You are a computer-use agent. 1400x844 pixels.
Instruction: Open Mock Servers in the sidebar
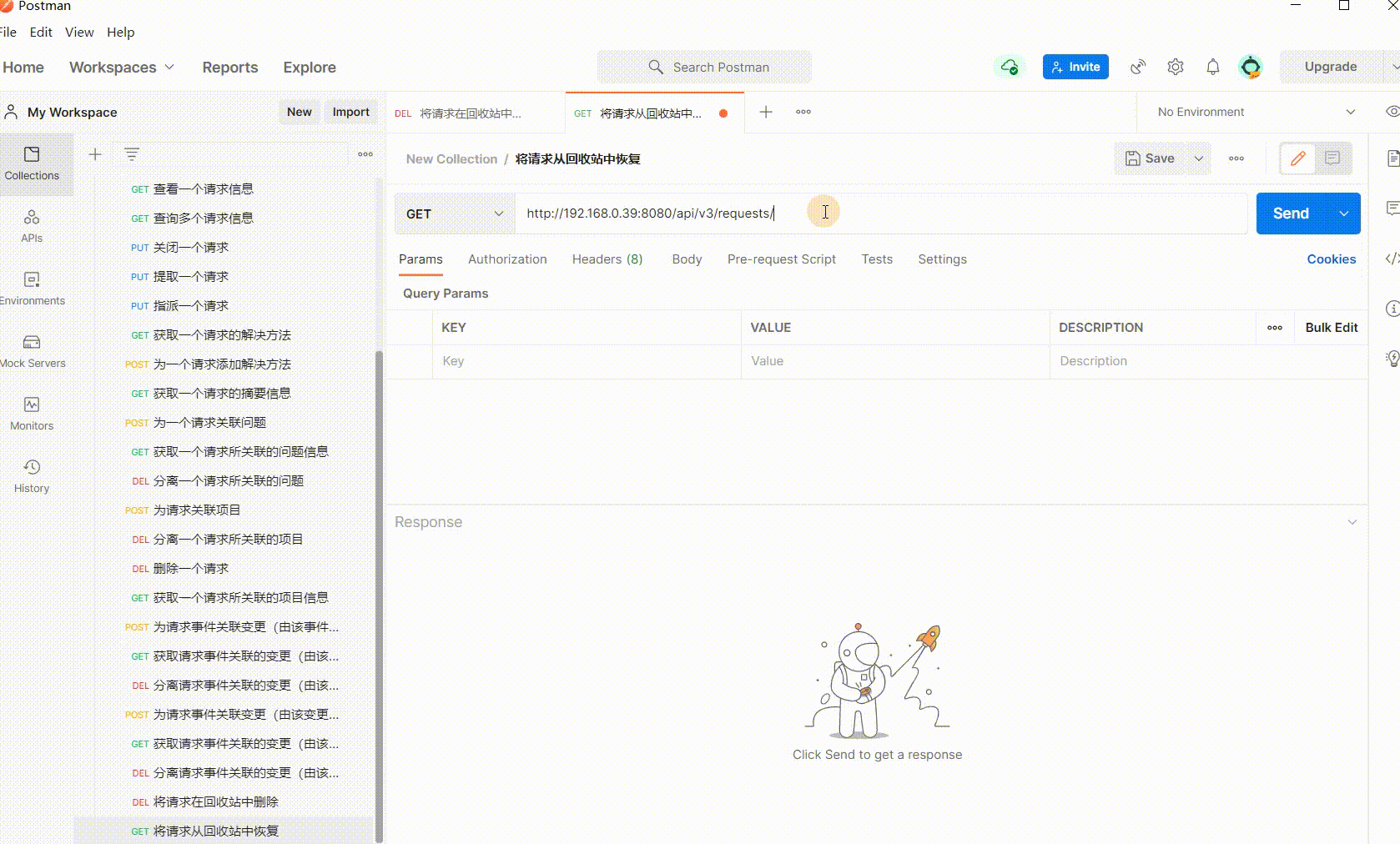(32, 351)
